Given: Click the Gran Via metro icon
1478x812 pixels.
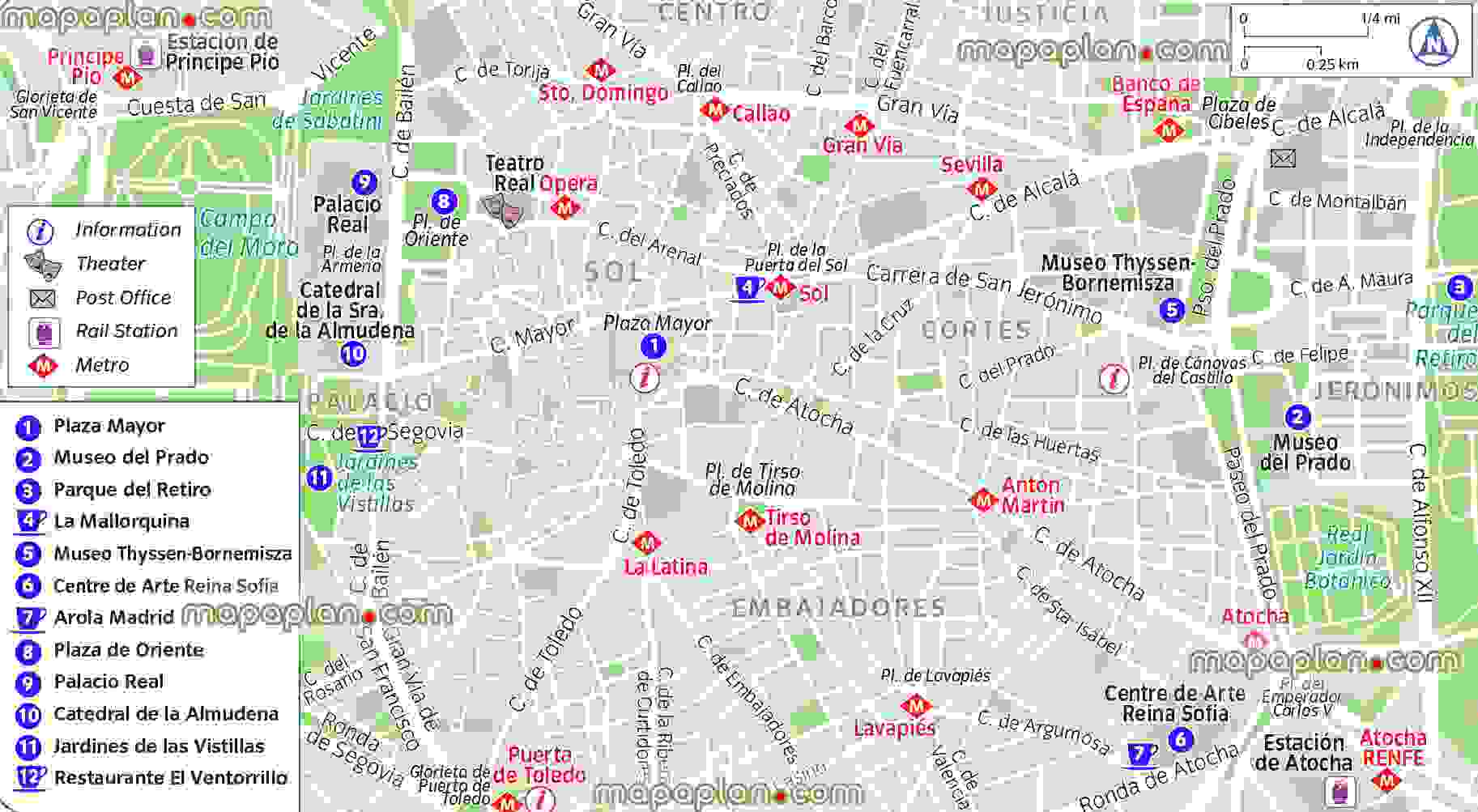Looking at the screenshot, I should 858,125.
